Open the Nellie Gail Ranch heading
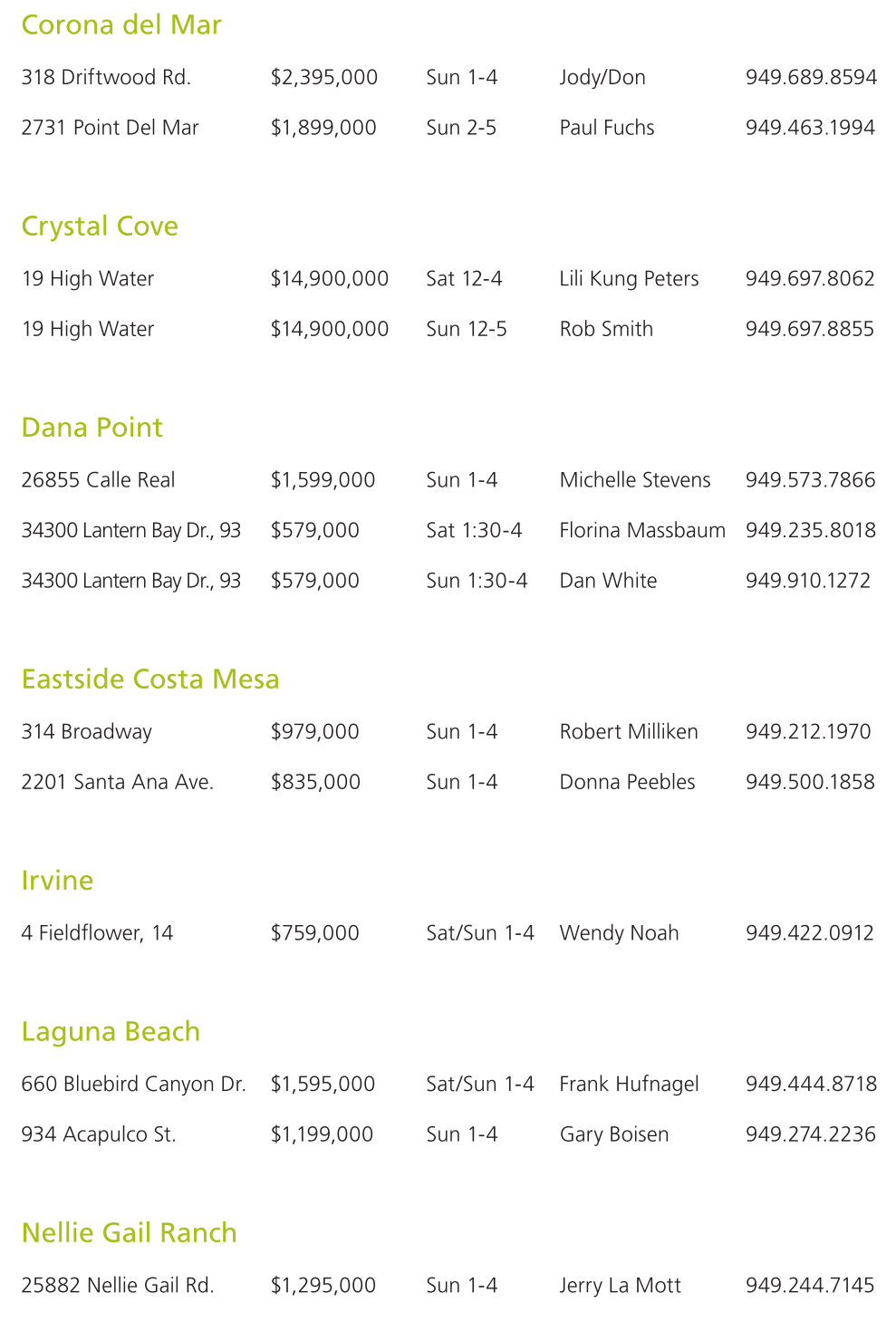Screen dimensions: 896x1331 (x=129, y=1232)
